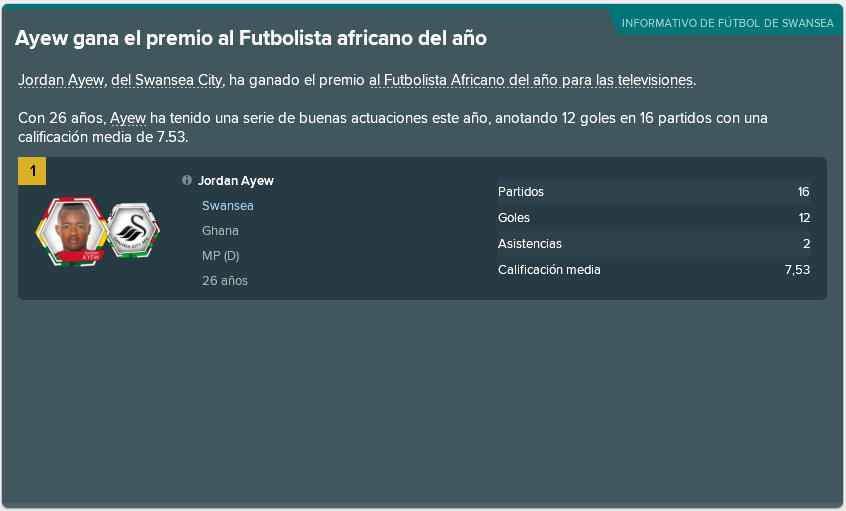Select the Calificación media stat row

[x=654, y=269]
